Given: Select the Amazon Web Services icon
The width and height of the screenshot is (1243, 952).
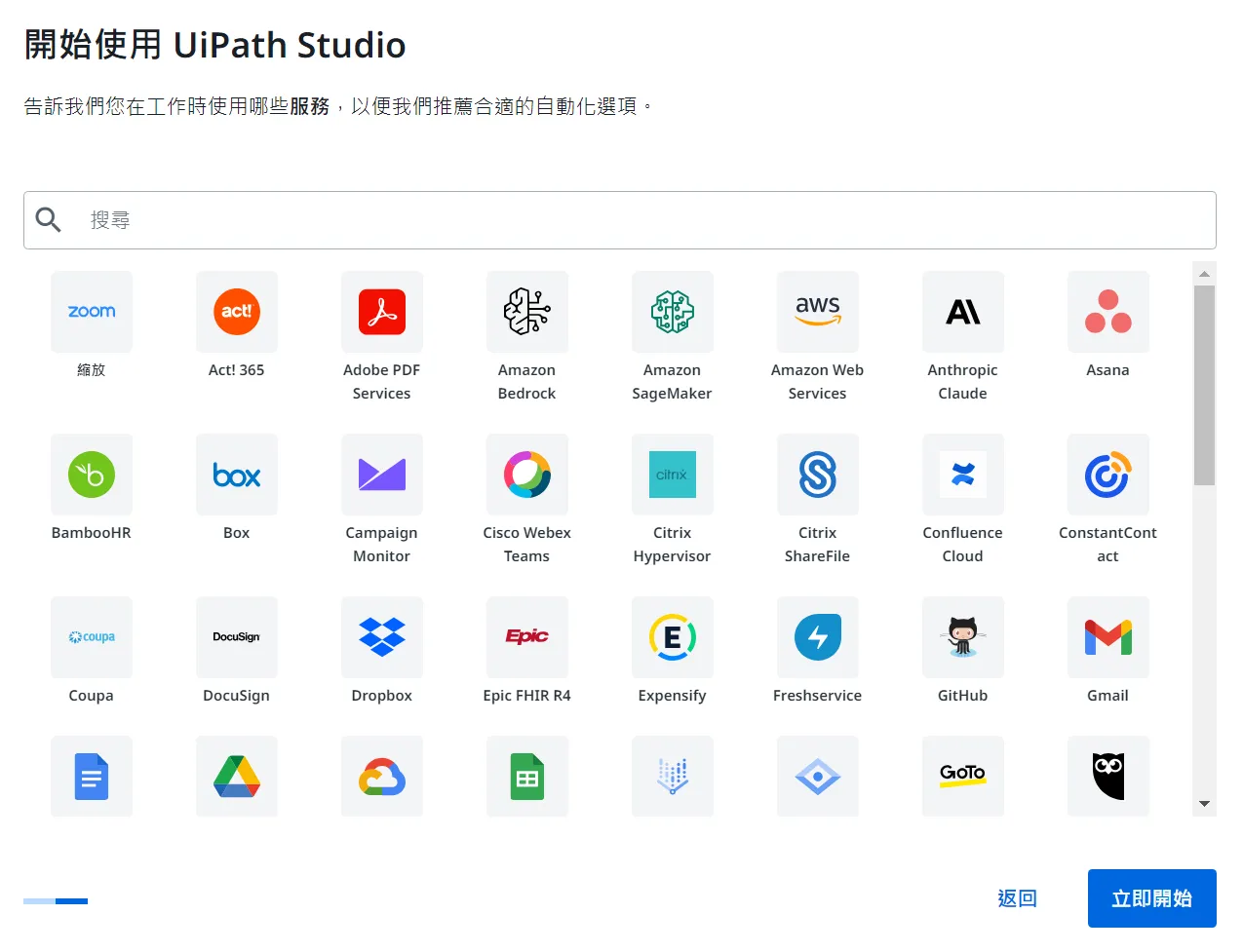Looking at the screenshot, I should tap(818, 312).
